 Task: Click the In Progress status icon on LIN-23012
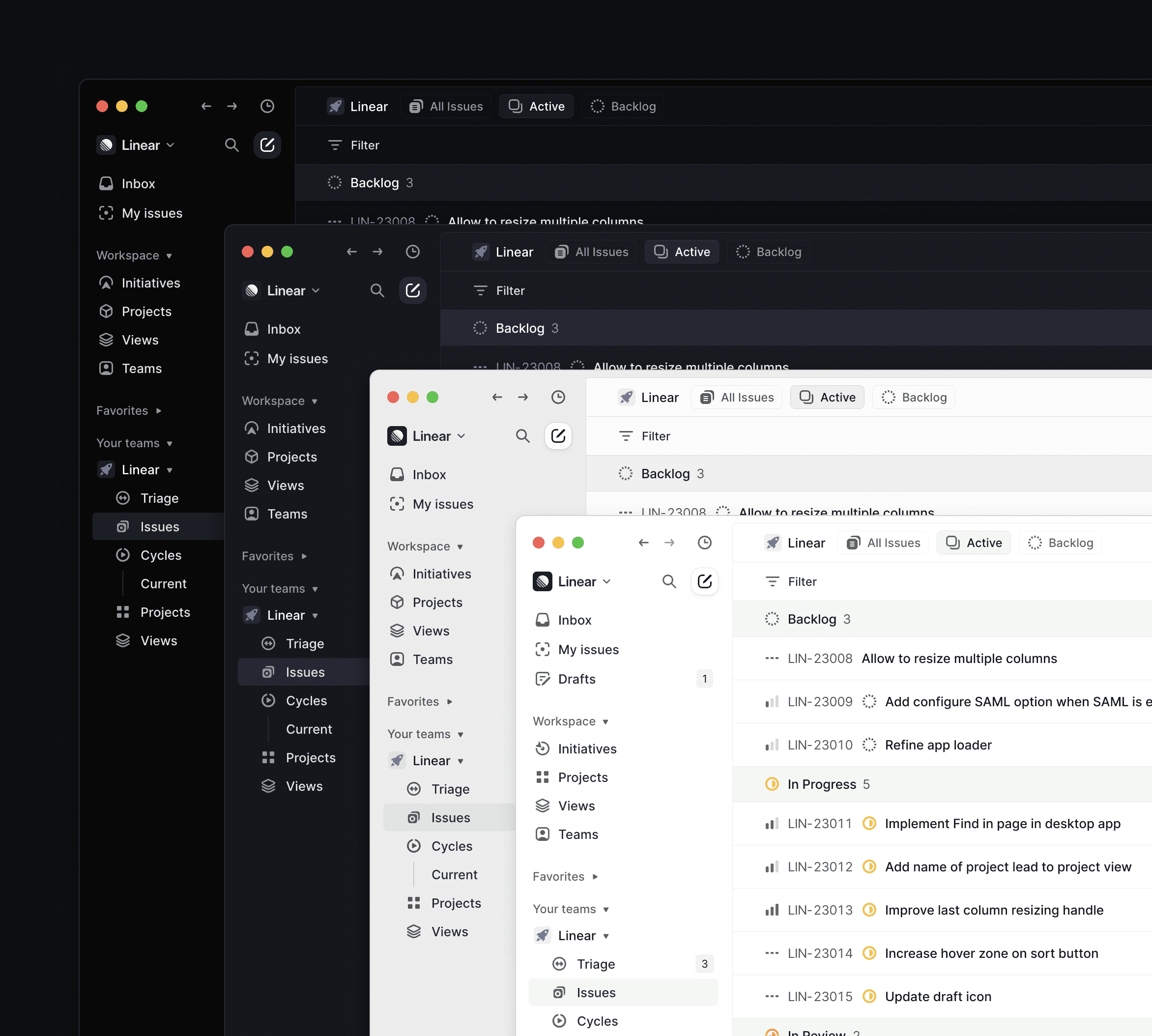(x=869, y=866)
